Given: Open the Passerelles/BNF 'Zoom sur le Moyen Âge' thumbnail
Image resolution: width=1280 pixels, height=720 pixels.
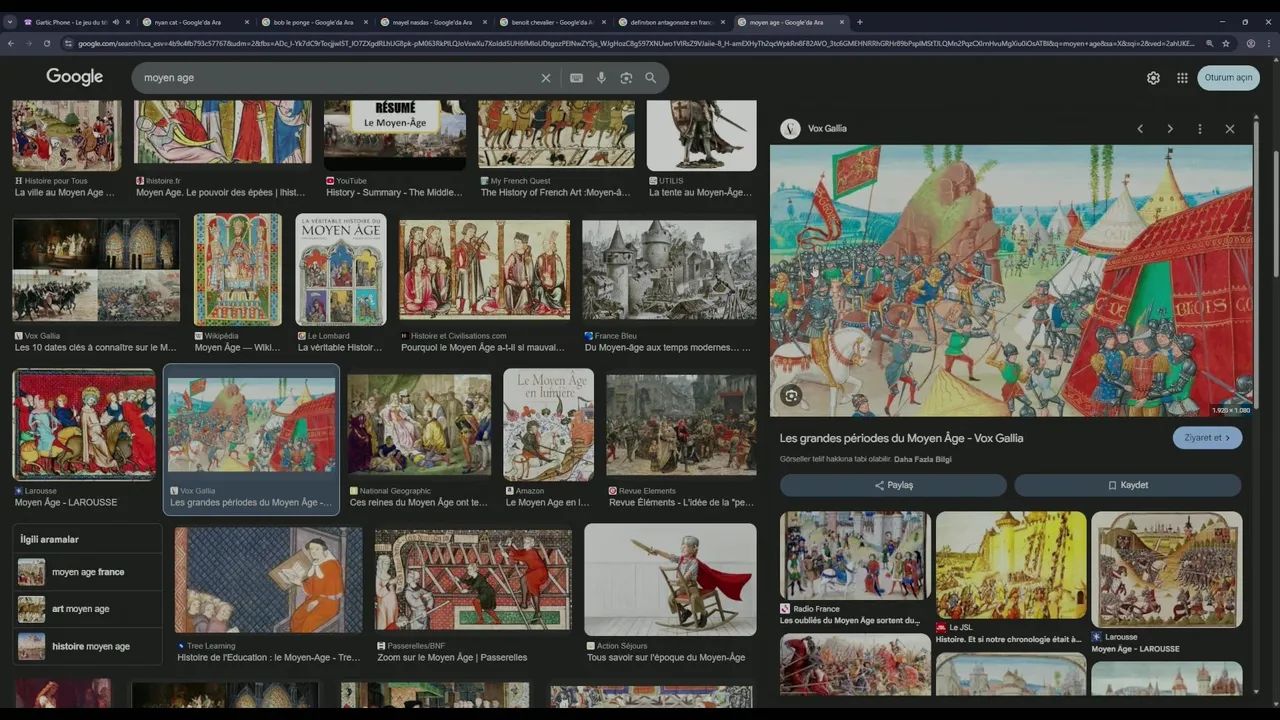Looking at the screenshot, I should pyautogui.click(x=473, y=581).
